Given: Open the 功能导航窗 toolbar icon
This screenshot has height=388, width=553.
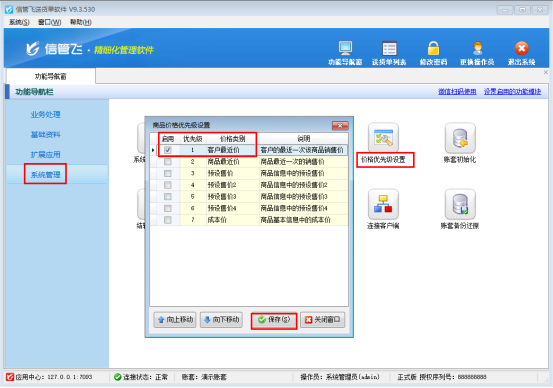Looking at the screenshot, I should (x=345, y=48).
